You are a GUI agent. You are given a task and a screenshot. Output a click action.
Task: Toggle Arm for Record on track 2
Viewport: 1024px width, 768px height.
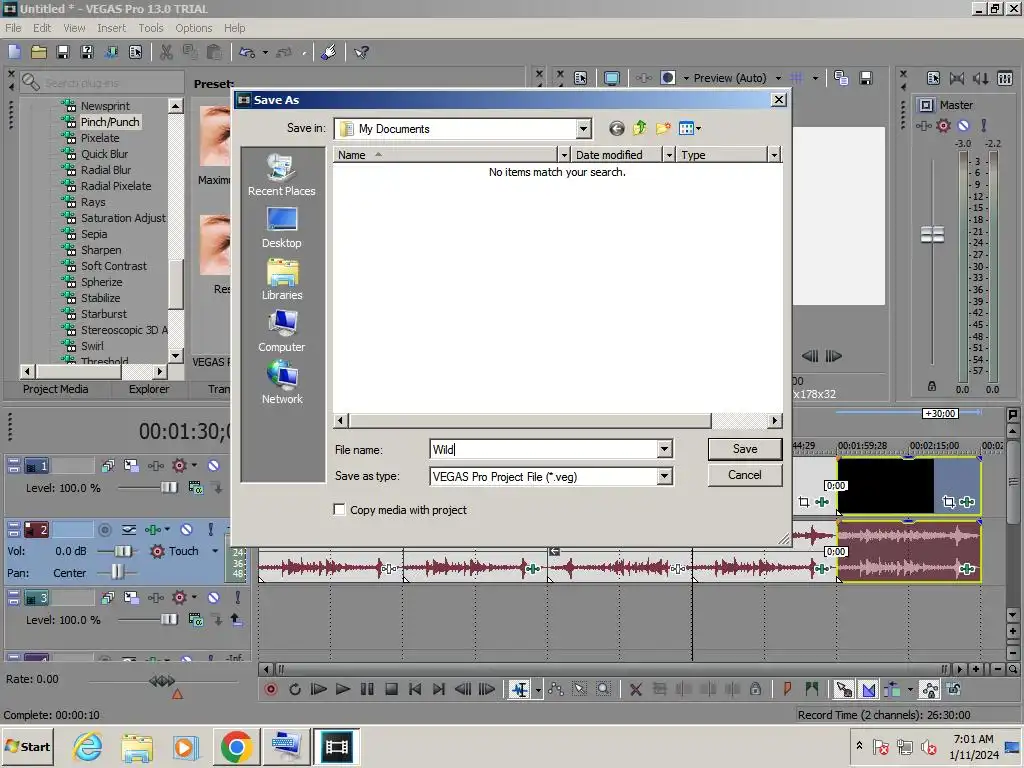point(104,530)
